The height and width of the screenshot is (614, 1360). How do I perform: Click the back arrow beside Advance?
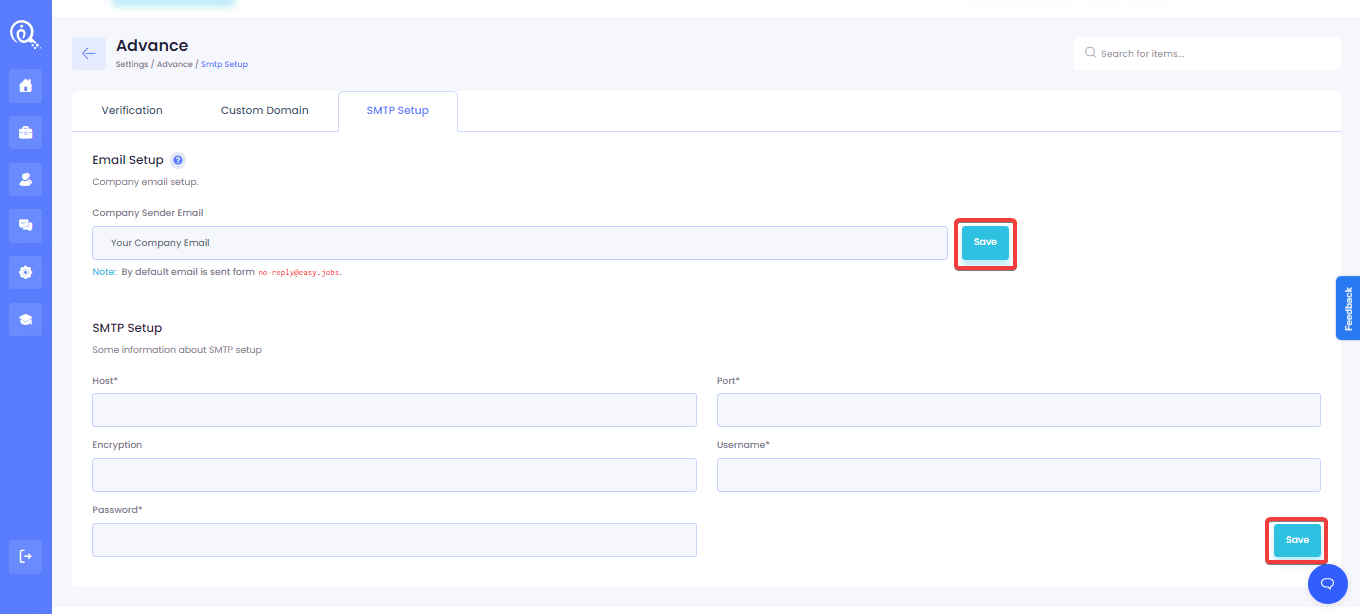point(89,54)
